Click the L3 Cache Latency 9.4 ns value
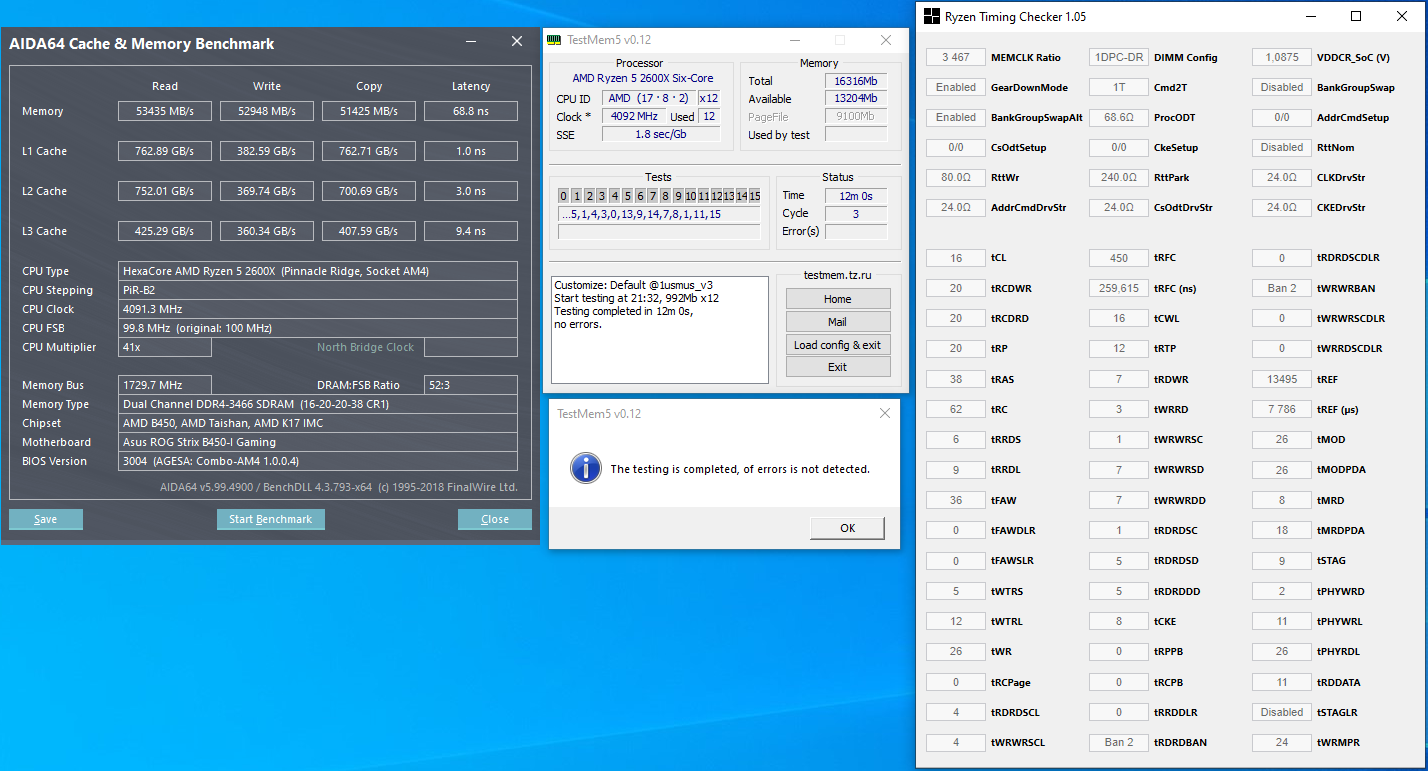 tap(471, 231)
